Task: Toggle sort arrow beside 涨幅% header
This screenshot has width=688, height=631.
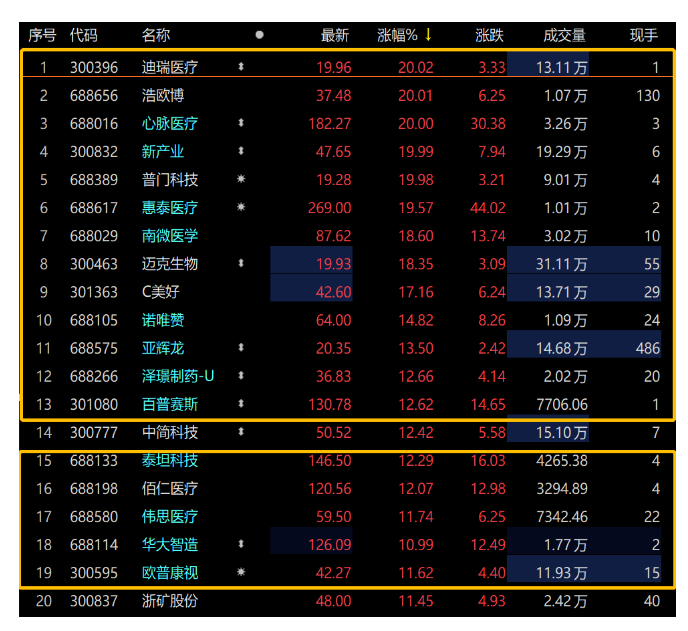Action: (428, 35)
